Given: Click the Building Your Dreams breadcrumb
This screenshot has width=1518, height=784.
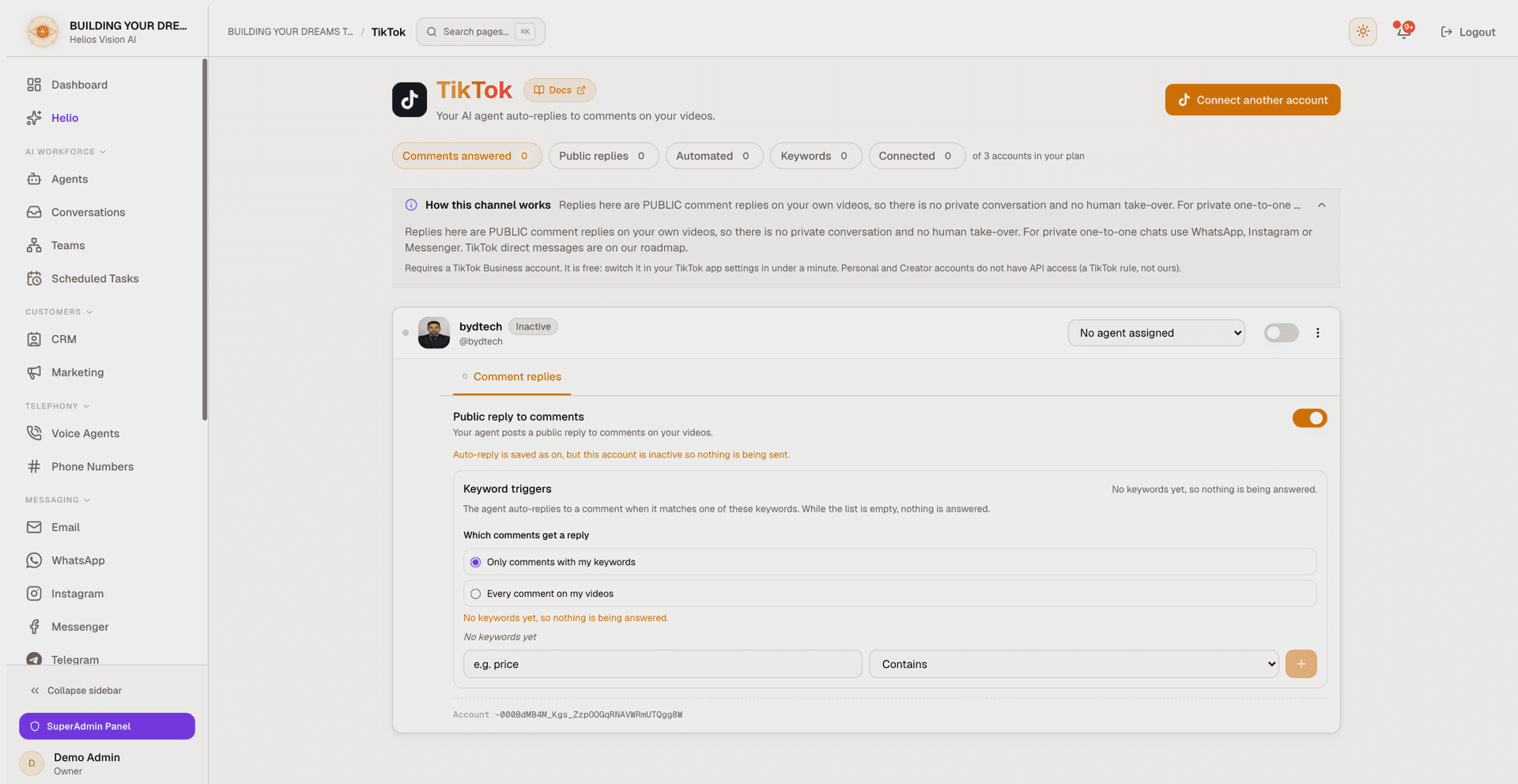Looking at the screenshot, I should coord(290,32).
